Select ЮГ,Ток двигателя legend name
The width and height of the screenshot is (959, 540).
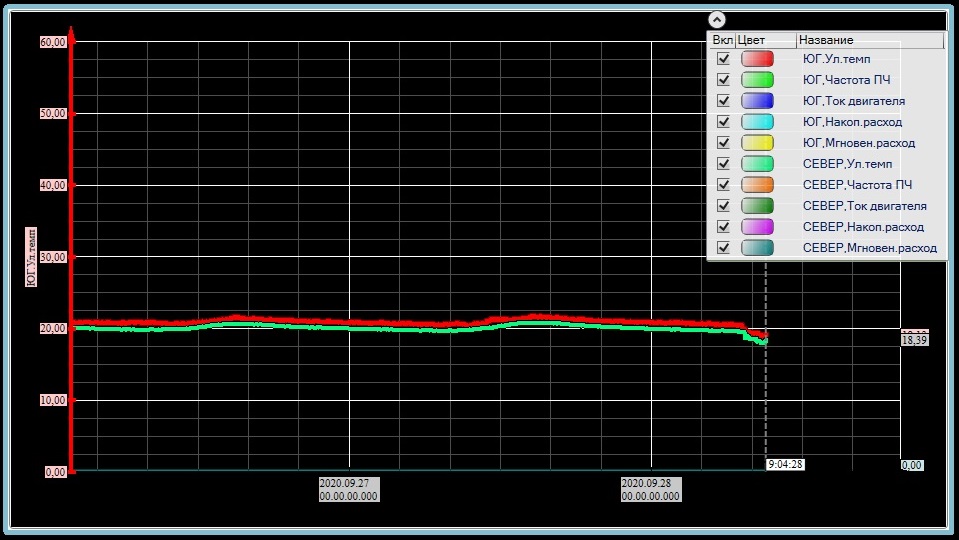coord(854,101)
